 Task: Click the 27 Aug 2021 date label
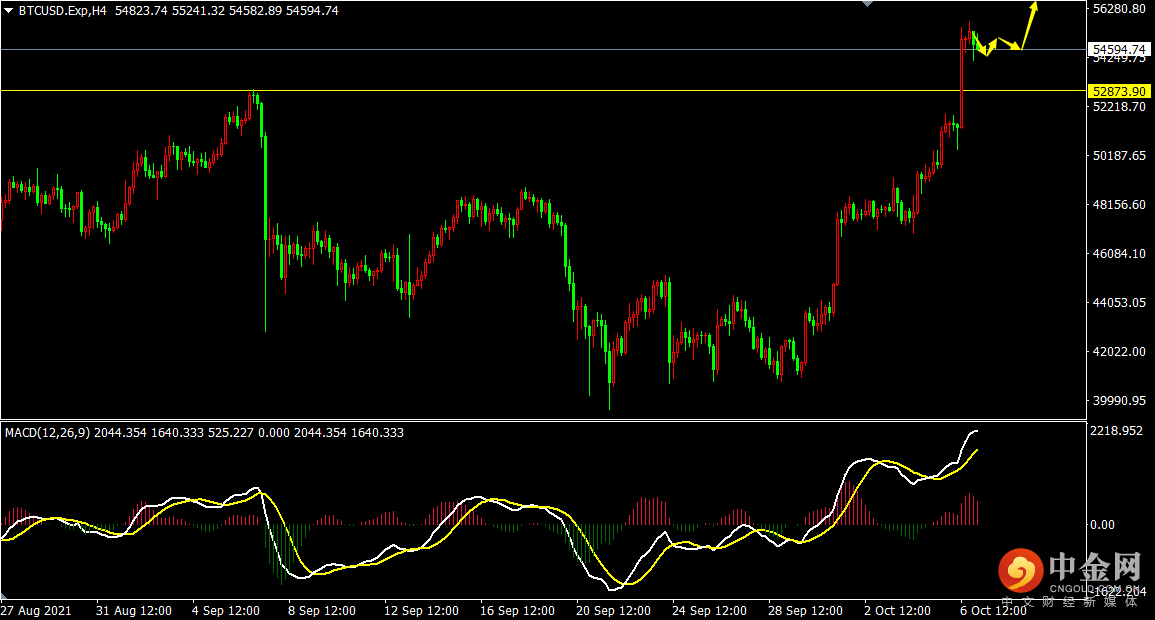pyautogui.click(x=36, y=610)
